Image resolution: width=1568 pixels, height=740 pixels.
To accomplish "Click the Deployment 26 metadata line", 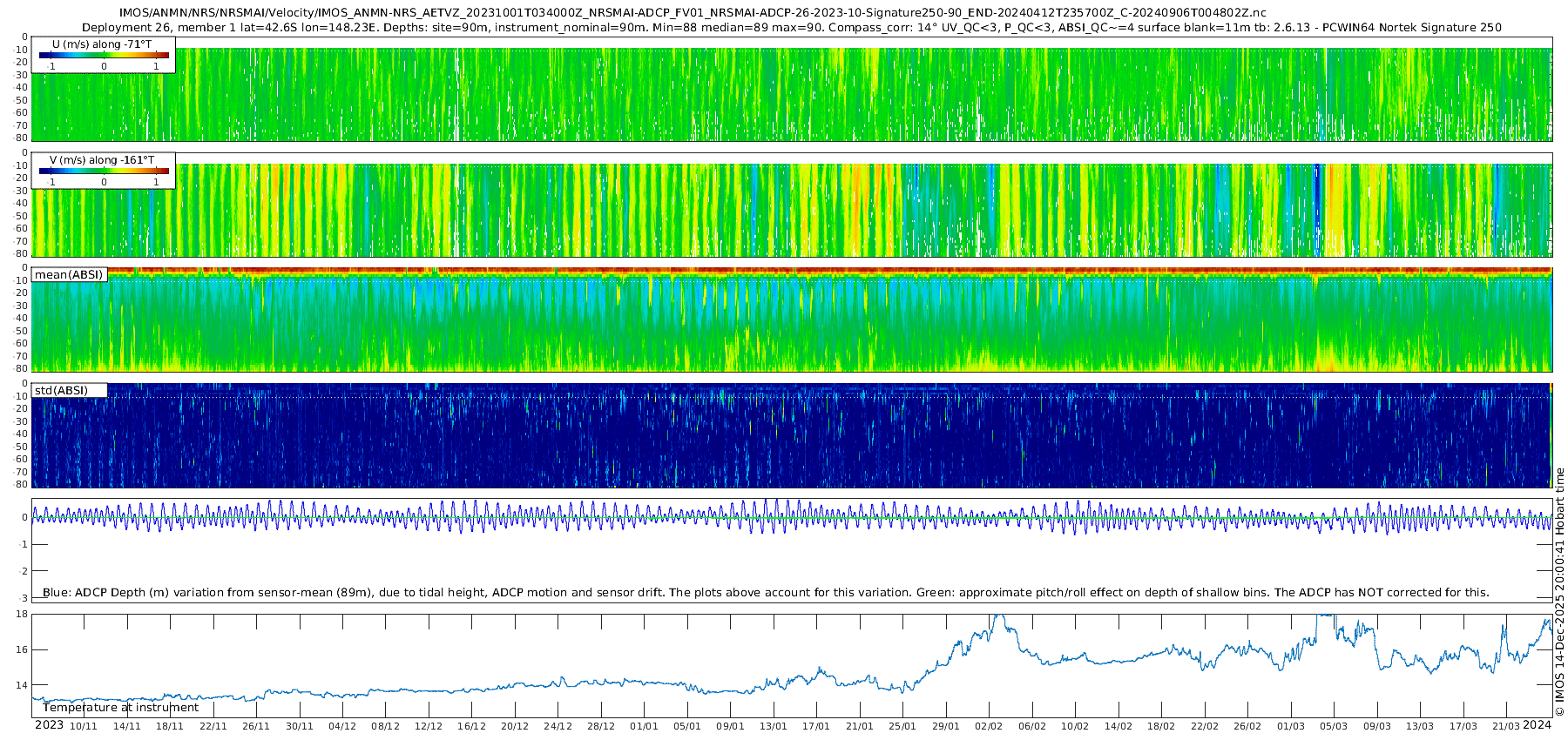I will (791, 27).
